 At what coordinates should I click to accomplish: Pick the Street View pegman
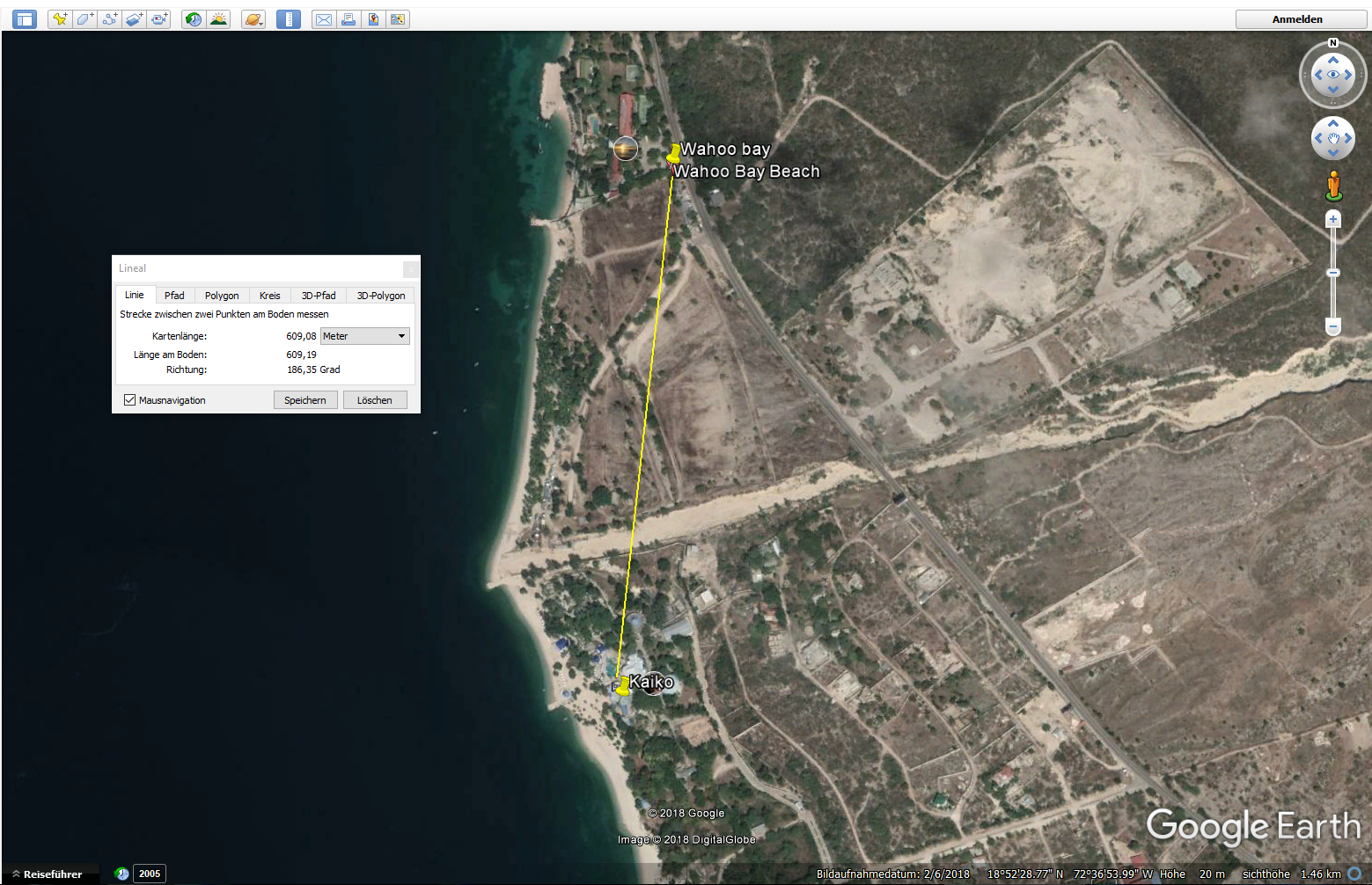pyautogui.click(x=1334, y=186)
